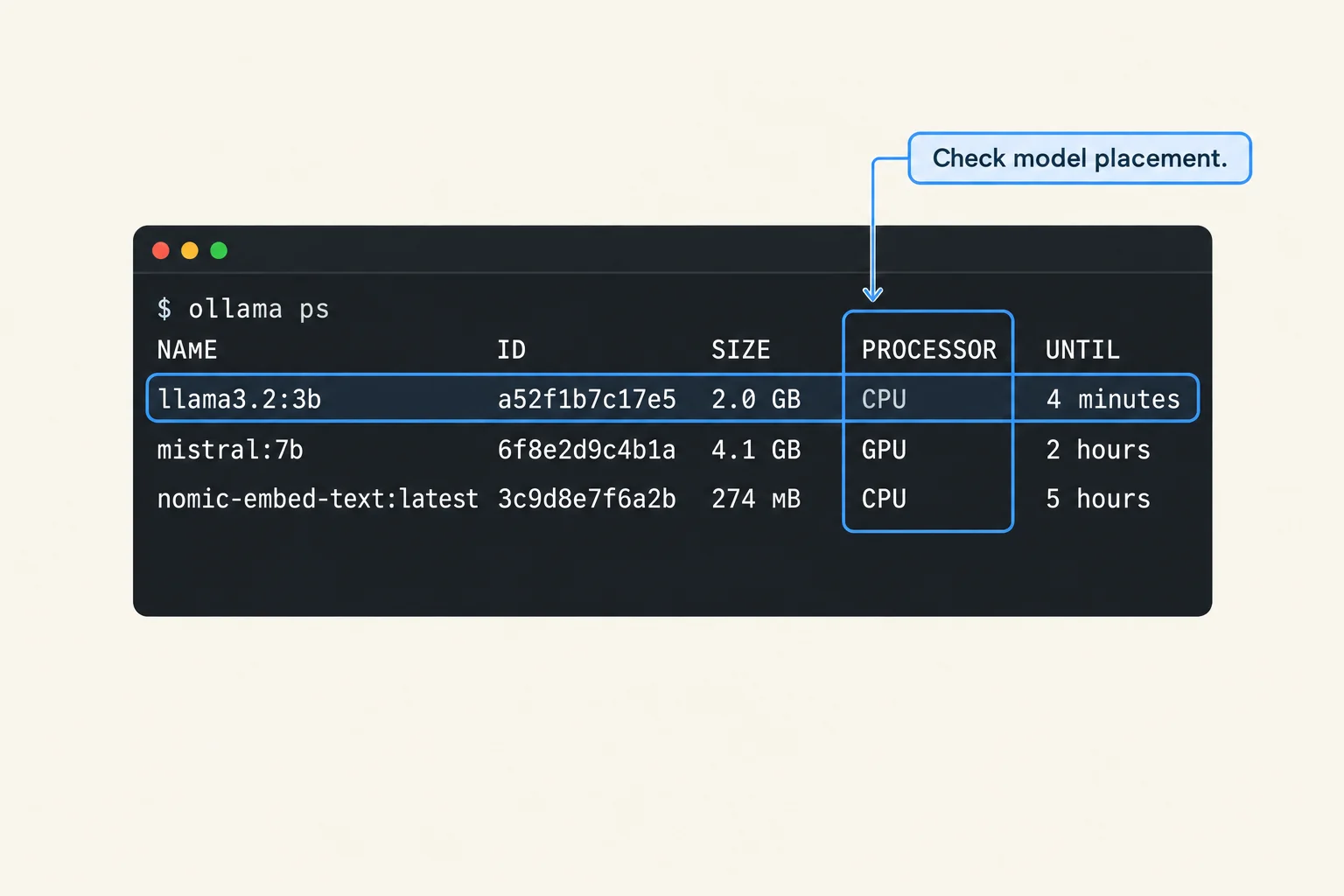Click the 4.1 GB size value
This screenshot has height=896, width=1344.
pos(756,450)
